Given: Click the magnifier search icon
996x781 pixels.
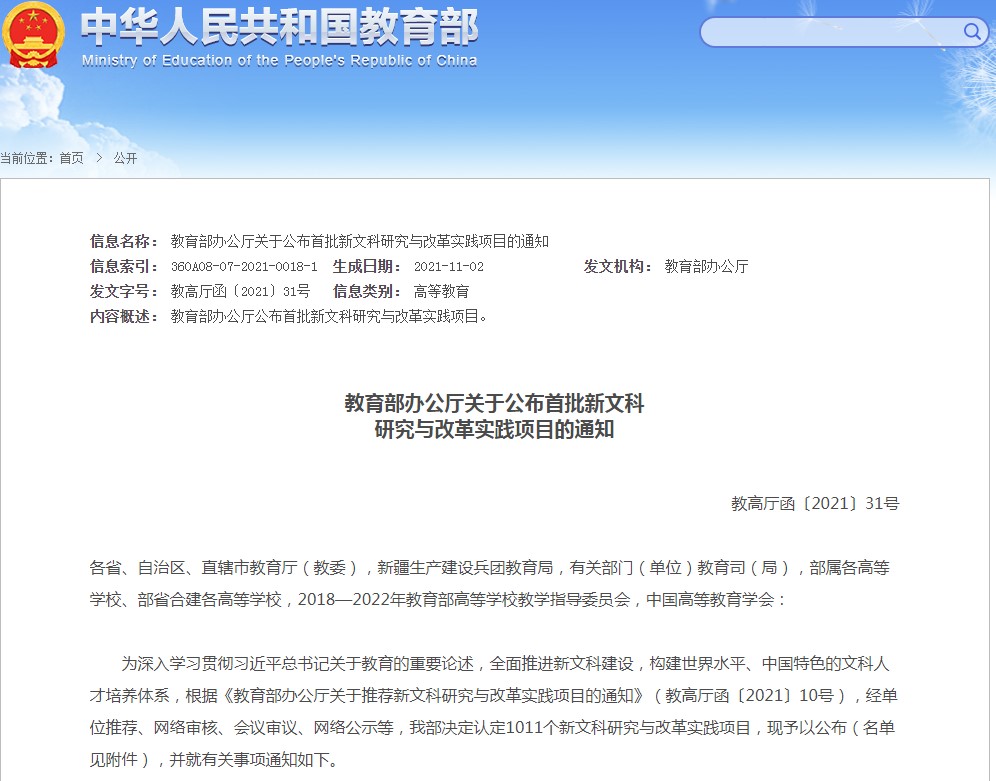Looking at the screenshot, I should 972,32.
